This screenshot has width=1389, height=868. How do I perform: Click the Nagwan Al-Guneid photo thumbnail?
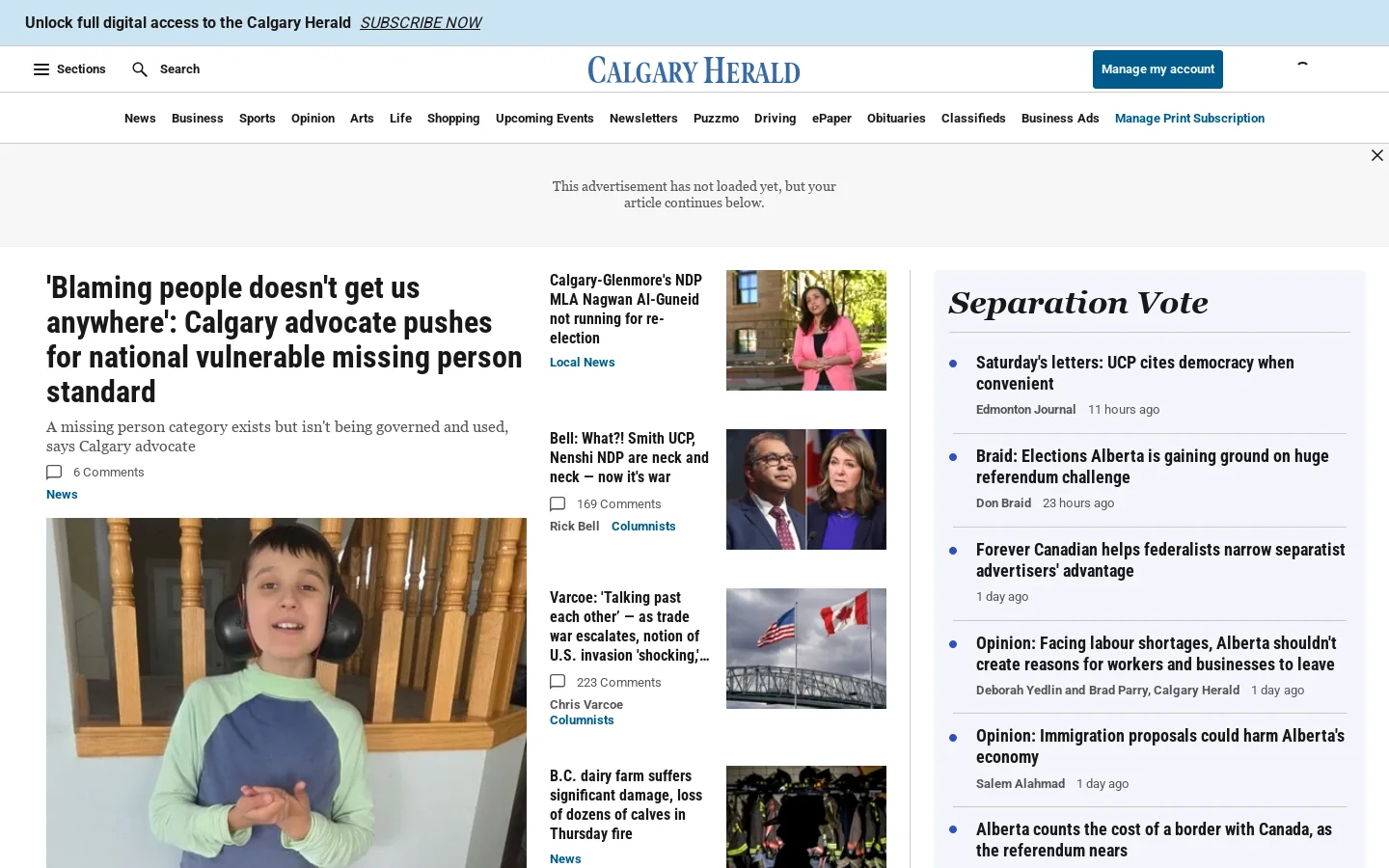(x=806, y=330)
